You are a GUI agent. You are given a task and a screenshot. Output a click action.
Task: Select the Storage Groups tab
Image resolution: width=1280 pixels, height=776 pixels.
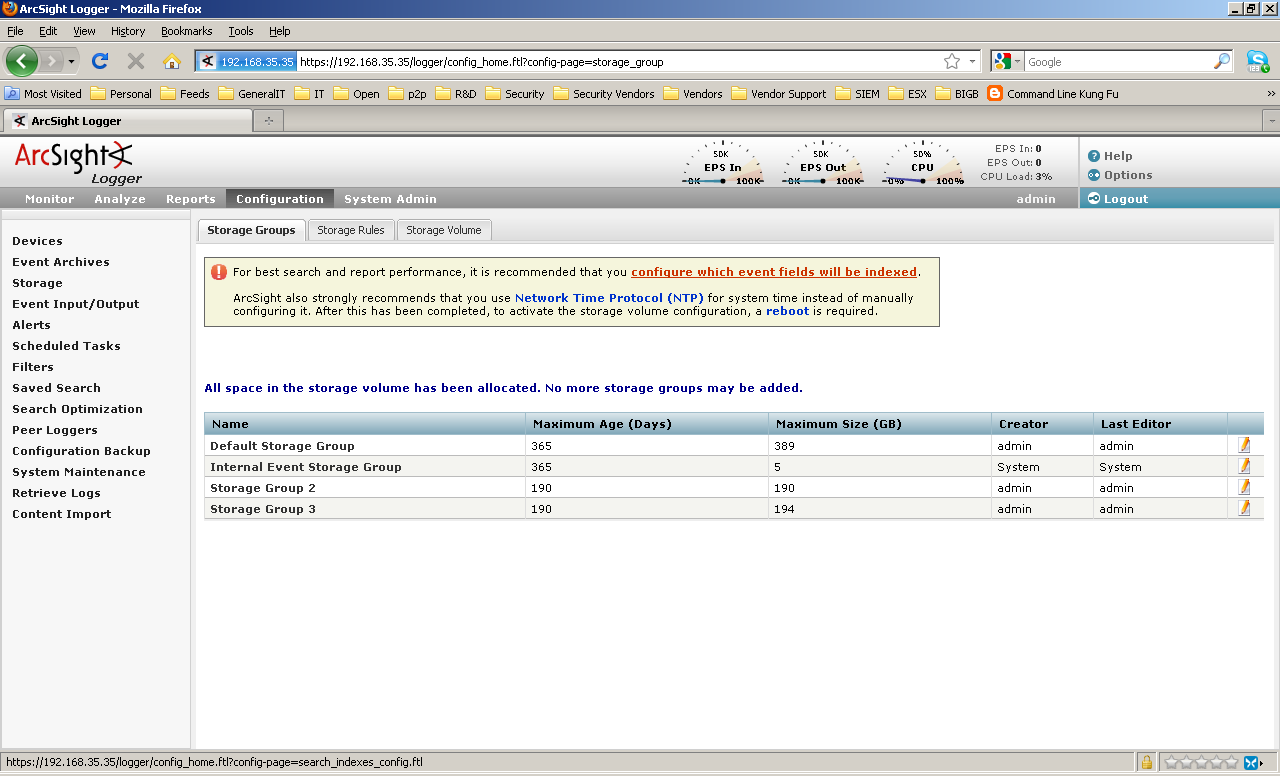(251, 230)
